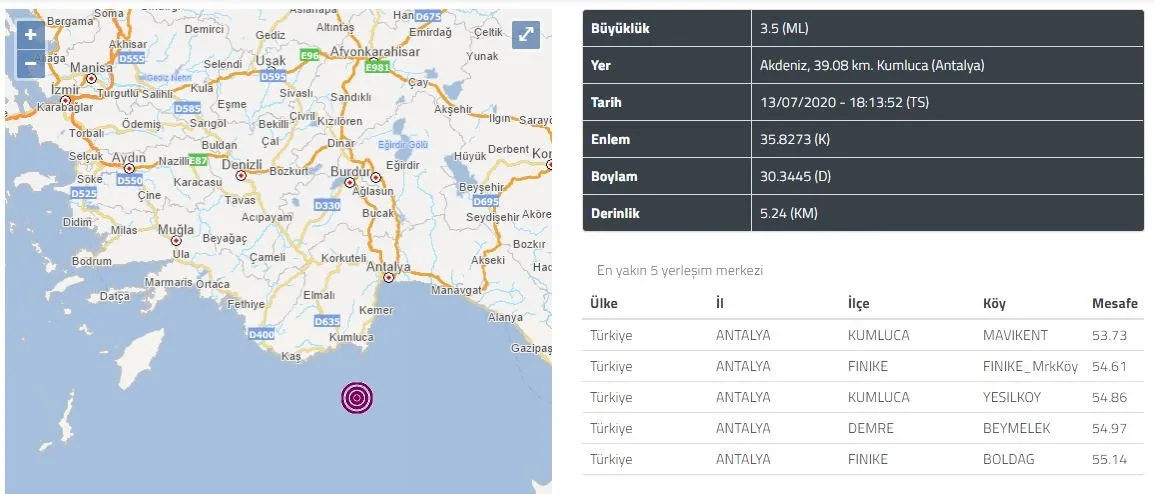
Task: Click the Antalya city marker on map
Action: coord(385,278)
